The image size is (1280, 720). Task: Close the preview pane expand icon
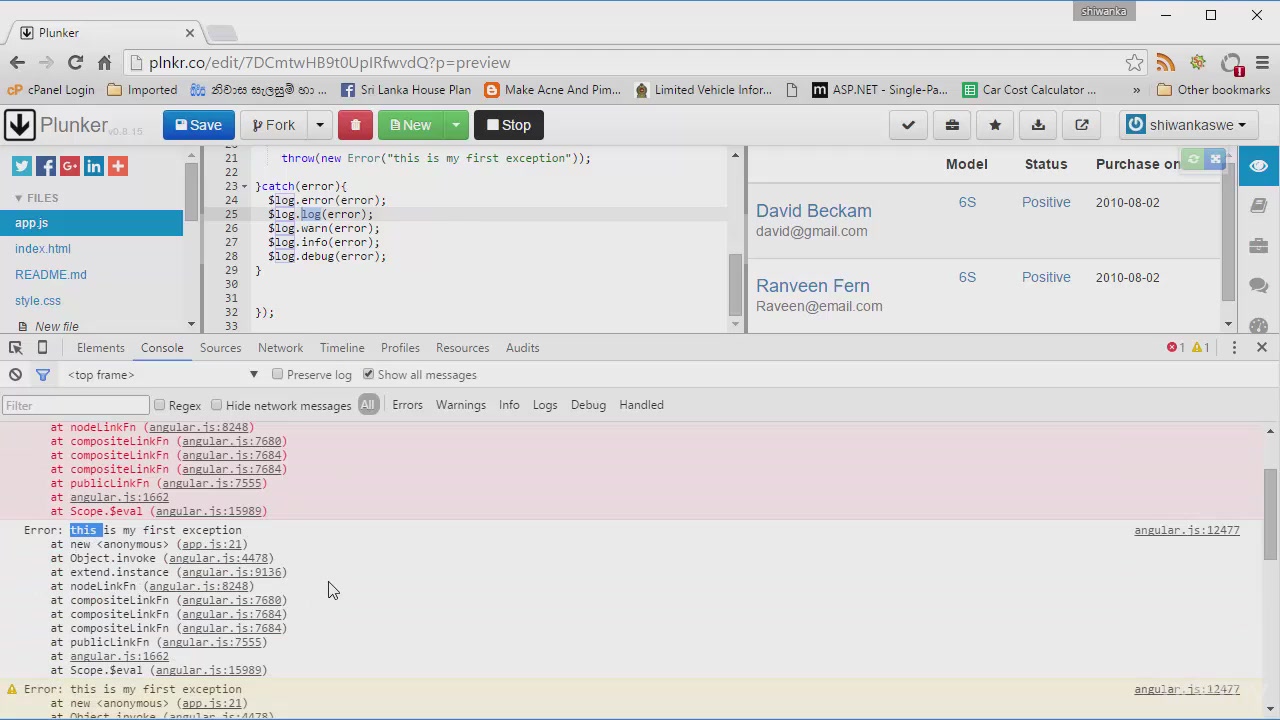tap(1215, 160)
